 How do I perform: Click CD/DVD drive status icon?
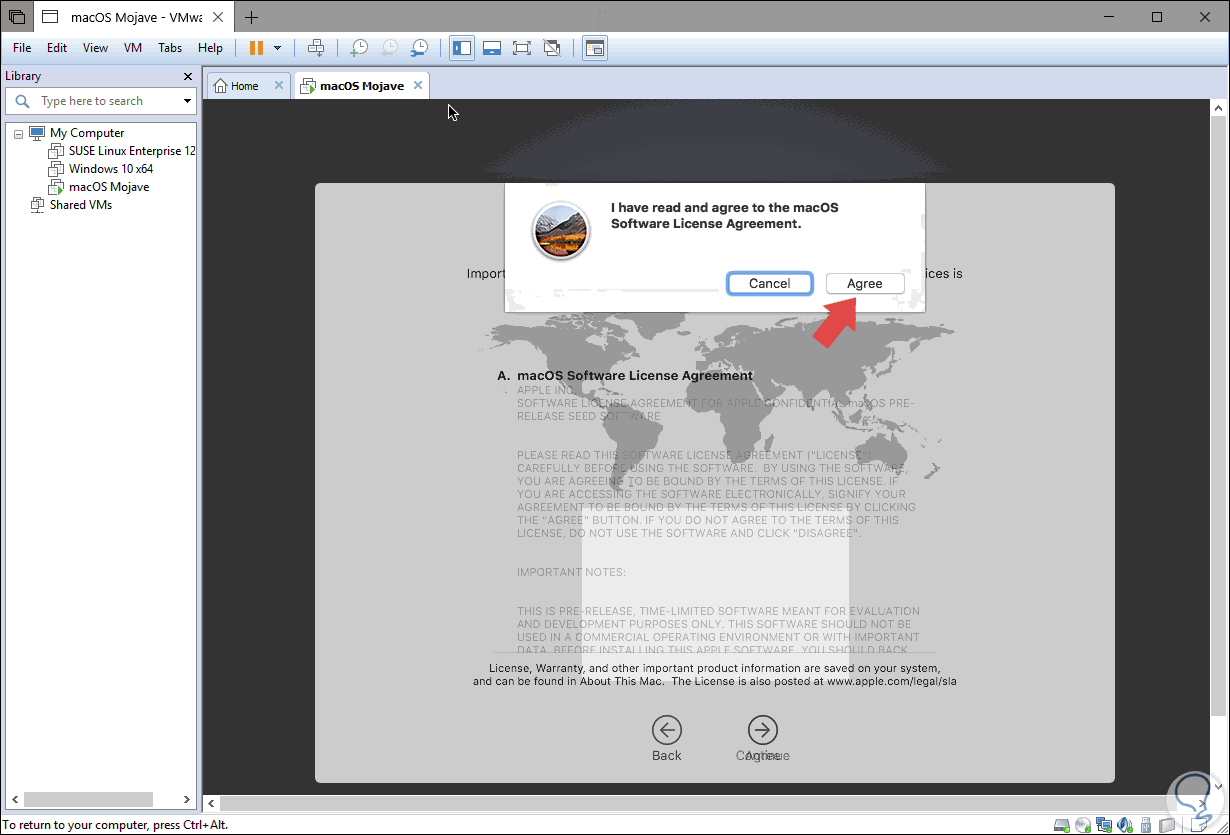1083,825
